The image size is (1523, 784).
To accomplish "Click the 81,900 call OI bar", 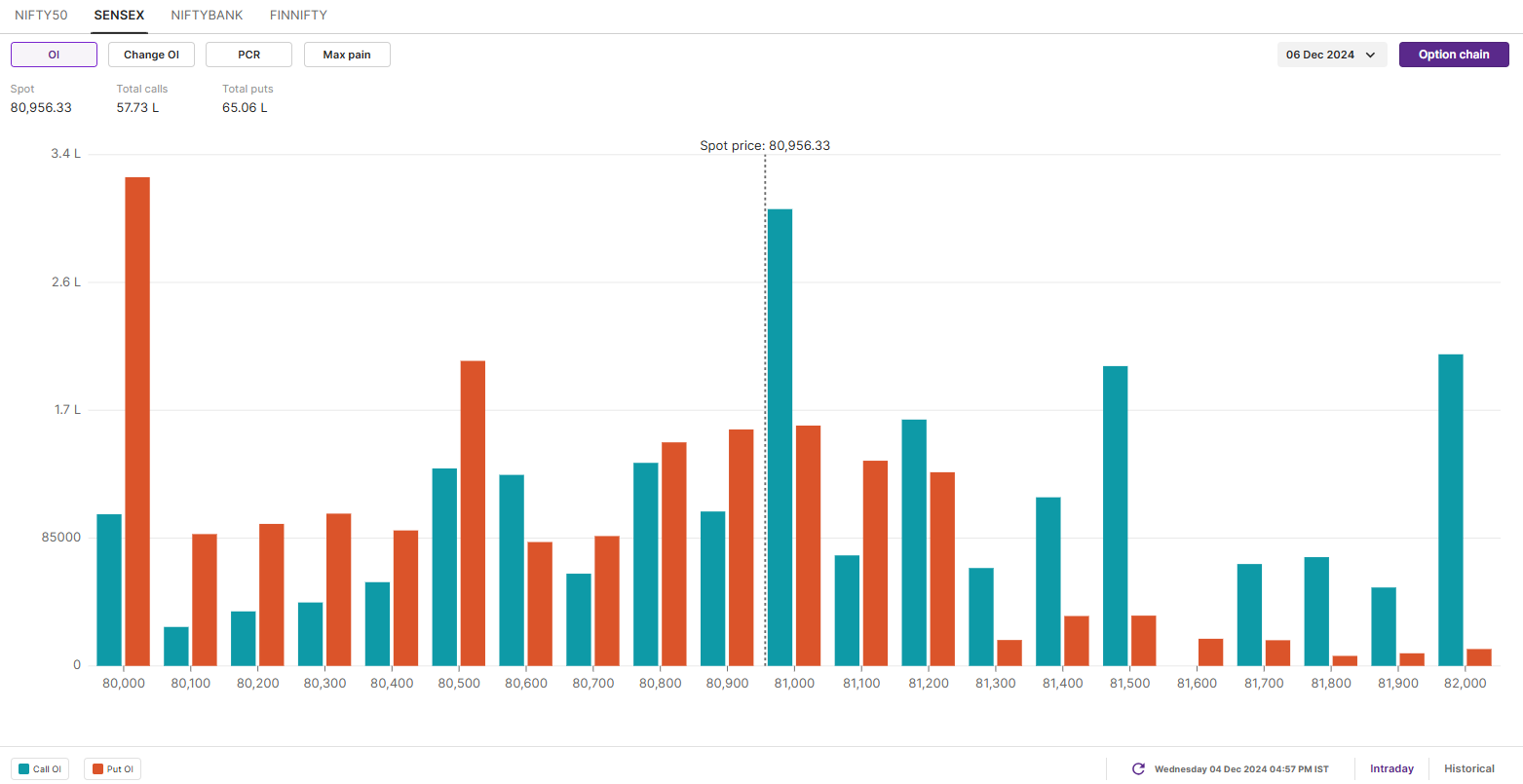I will point(1384,627).
